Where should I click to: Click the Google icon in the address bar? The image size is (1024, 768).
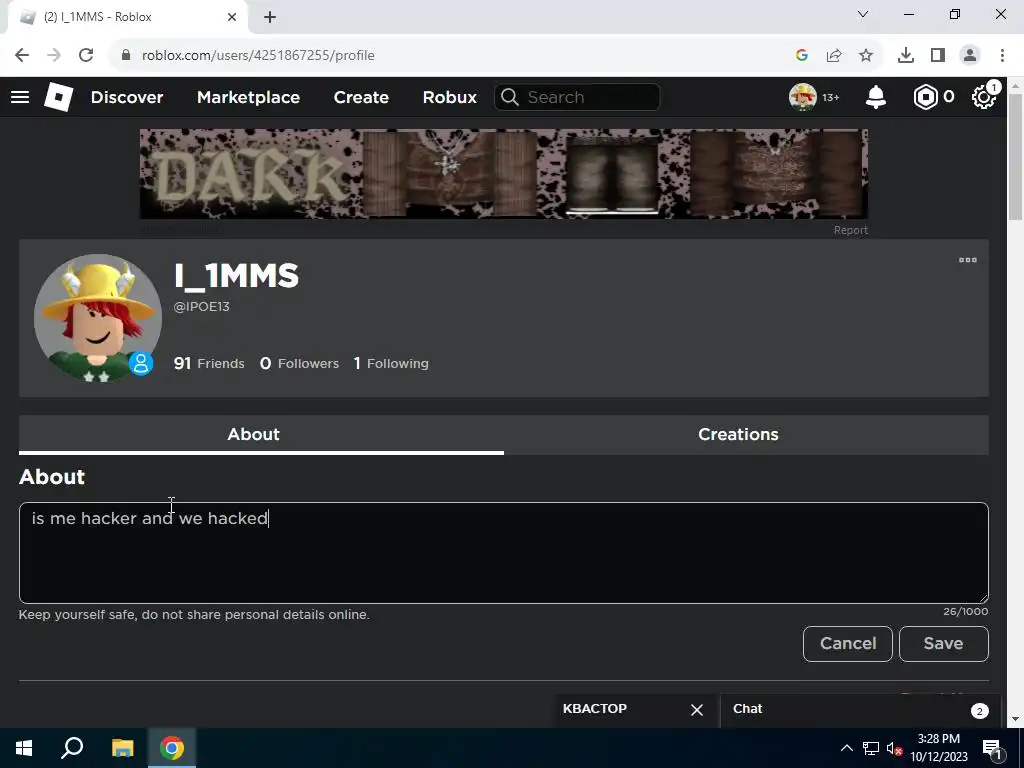click(x=802, y=56)
